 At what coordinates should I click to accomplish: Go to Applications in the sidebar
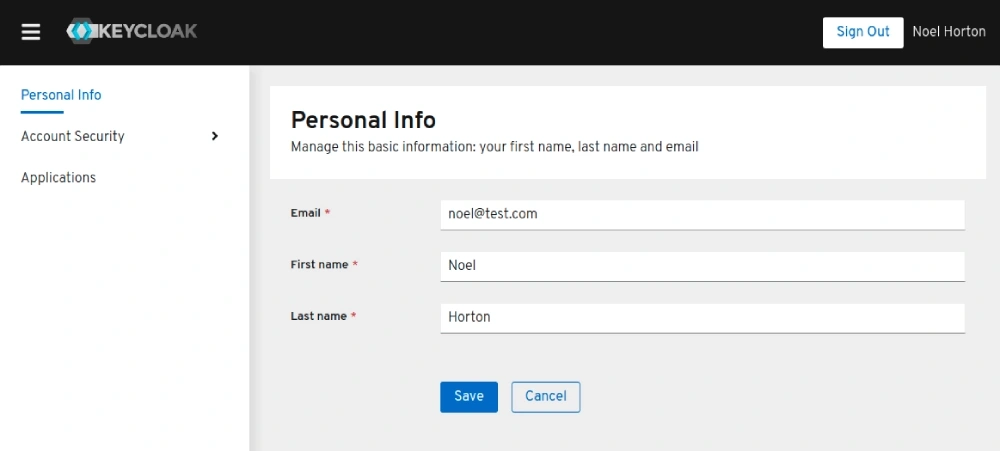point(58,177)
